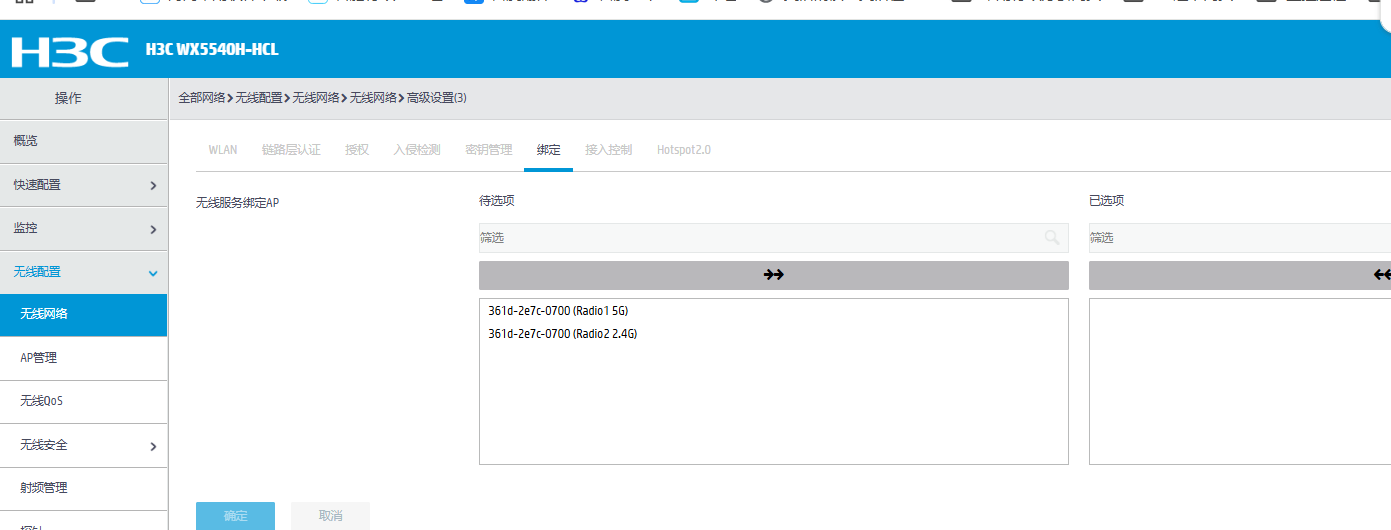Image resolution: width=1391 pixels, height=530 pixels.
Task: Expand the 监控 sidebar section
Action: pos(83,228)
